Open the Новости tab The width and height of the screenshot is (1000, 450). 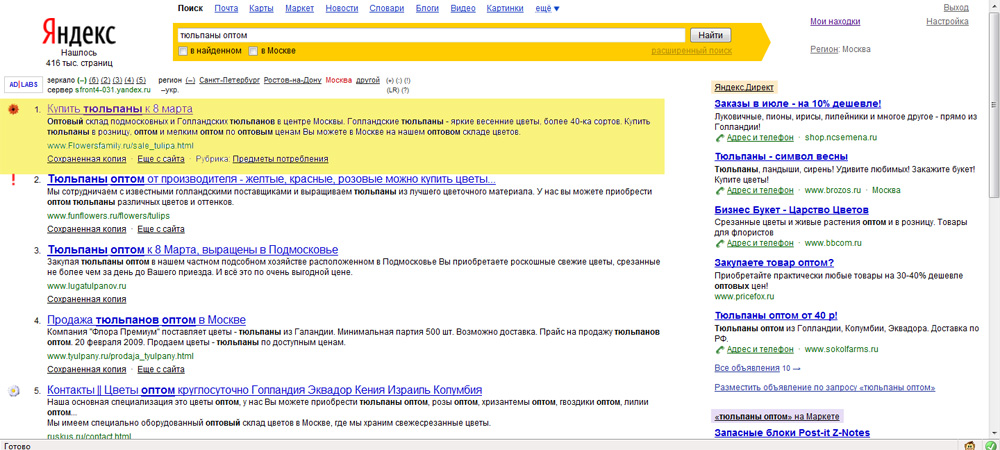pyautogui.click(x=341, y=8)
